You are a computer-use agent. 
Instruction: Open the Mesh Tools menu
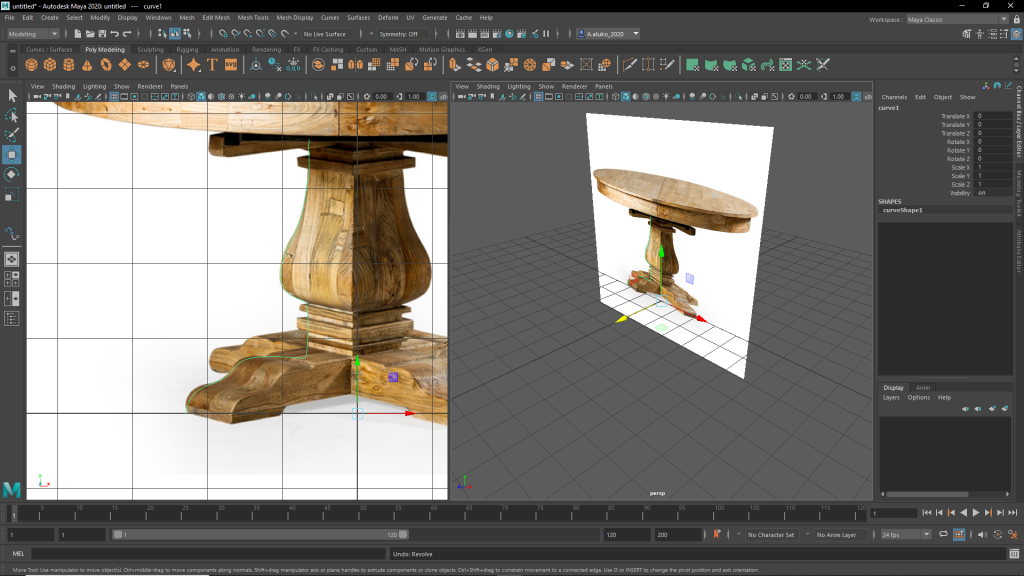tap(253, 18)
